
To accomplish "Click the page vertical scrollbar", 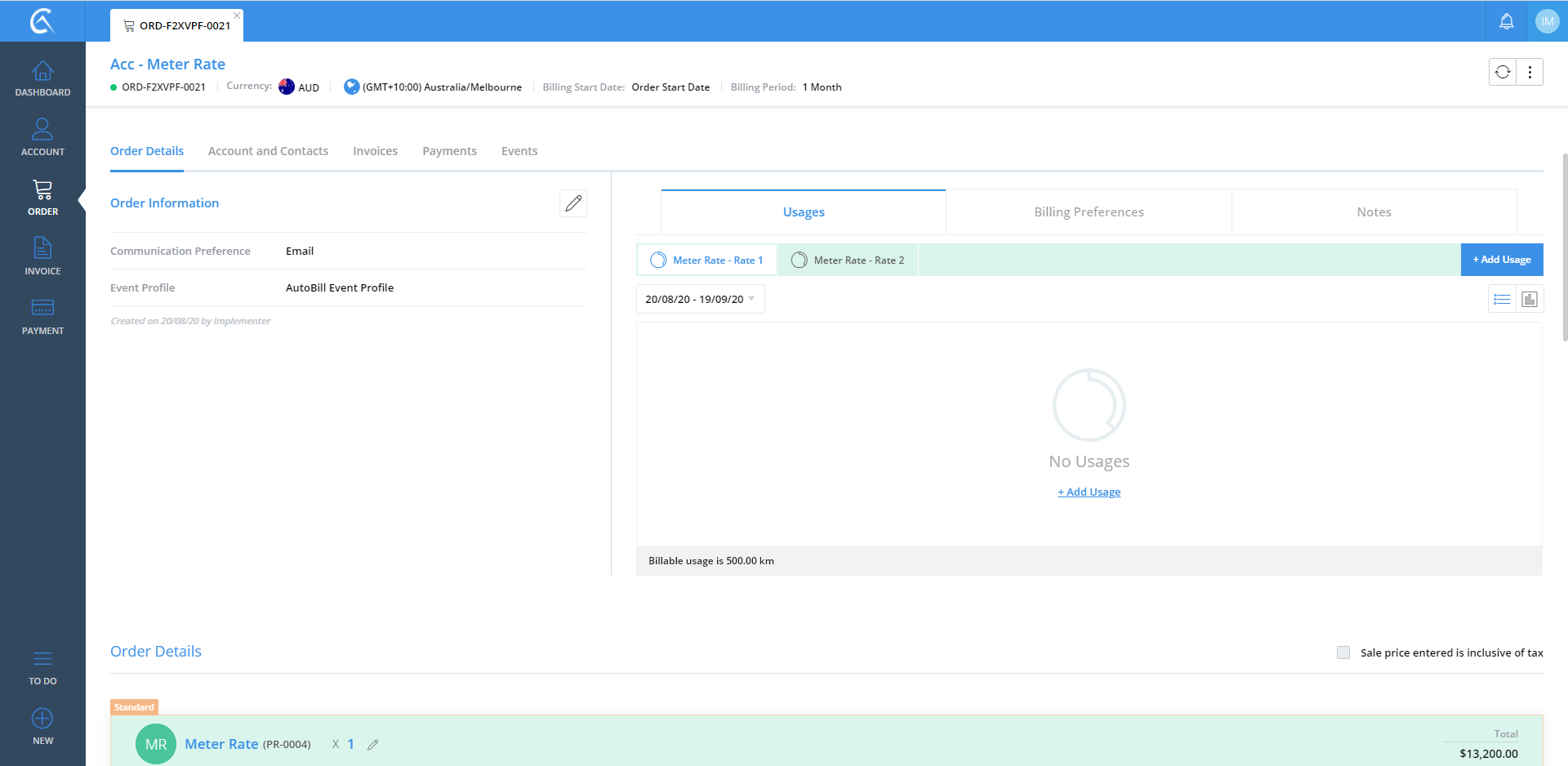I will [1564, 245].
